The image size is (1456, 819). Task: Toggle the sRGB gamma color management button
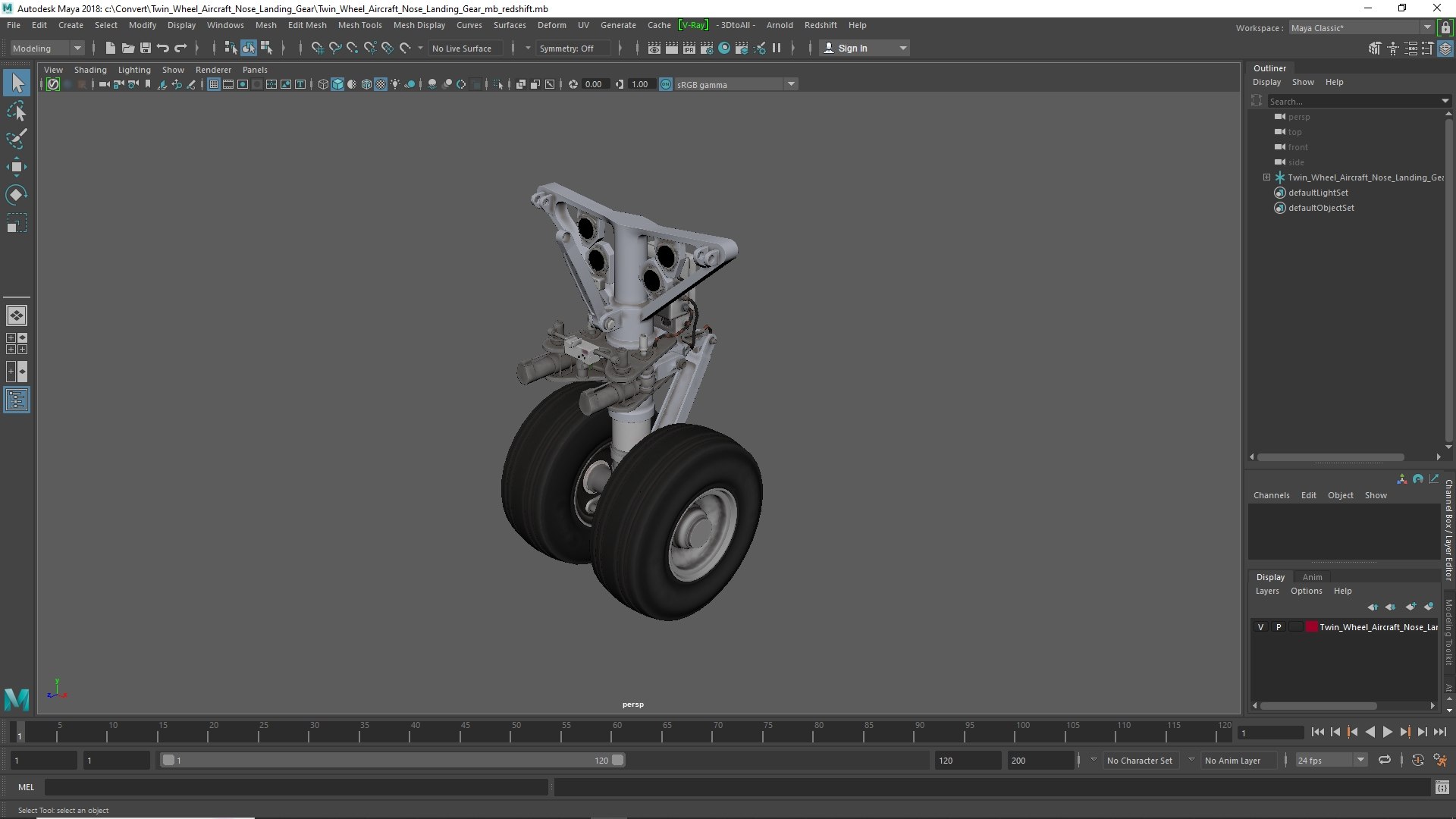coord(666,84)
